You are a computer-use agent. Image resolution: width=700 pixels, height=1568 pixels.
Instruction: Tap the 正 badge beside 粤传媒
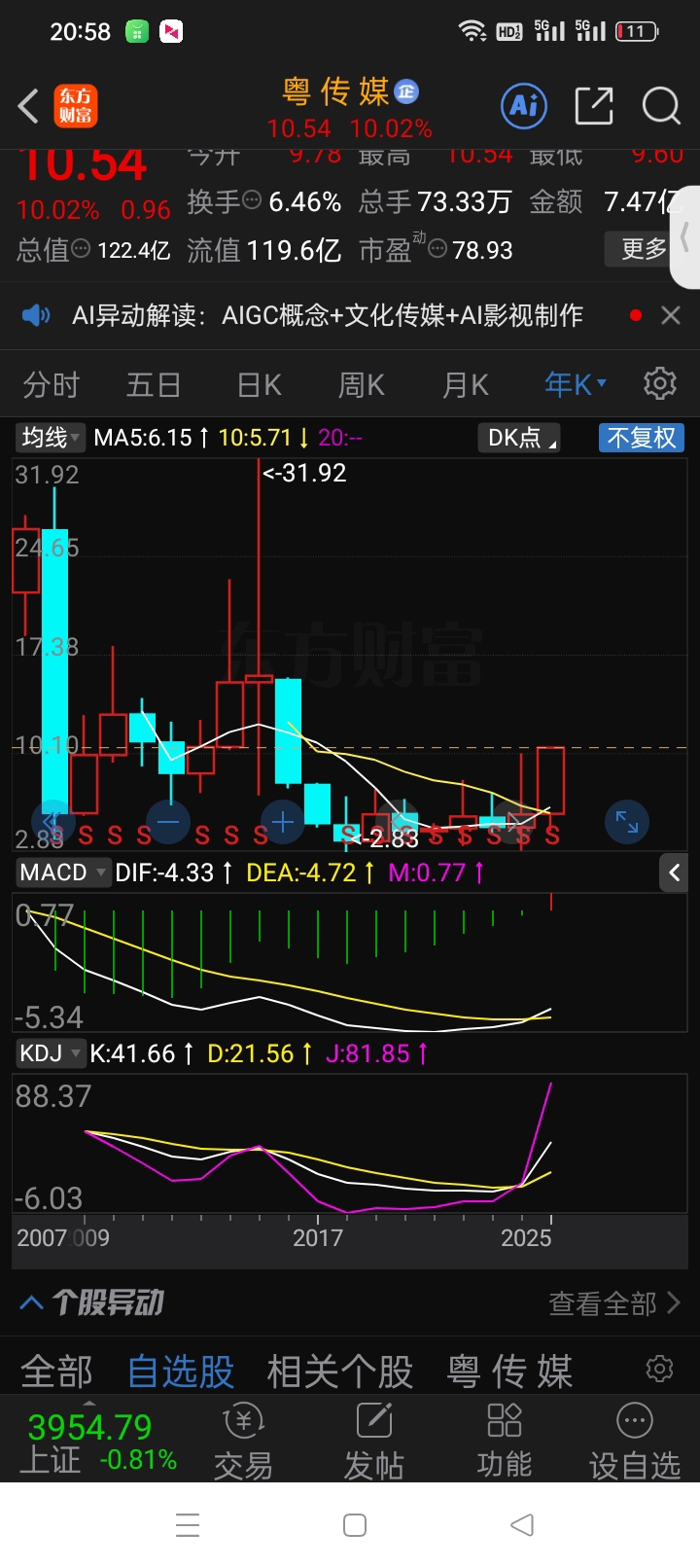click(x=406, y=91)
